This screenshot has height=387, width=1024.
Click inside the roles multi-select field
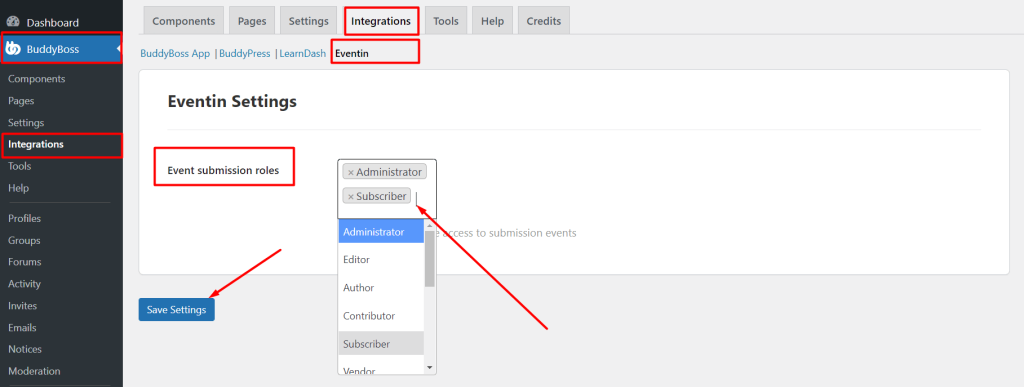tap(387, 189)
